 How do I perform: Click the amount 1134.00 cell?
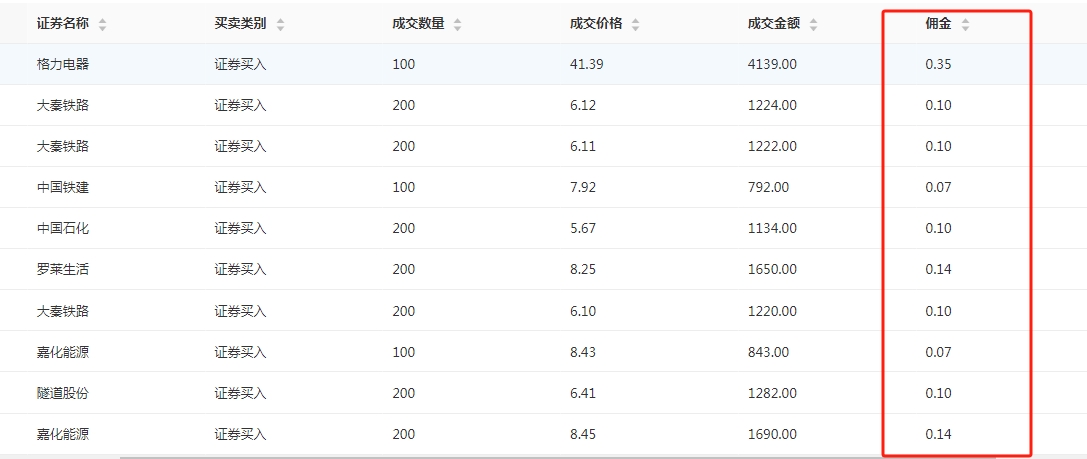click(772, 228)
